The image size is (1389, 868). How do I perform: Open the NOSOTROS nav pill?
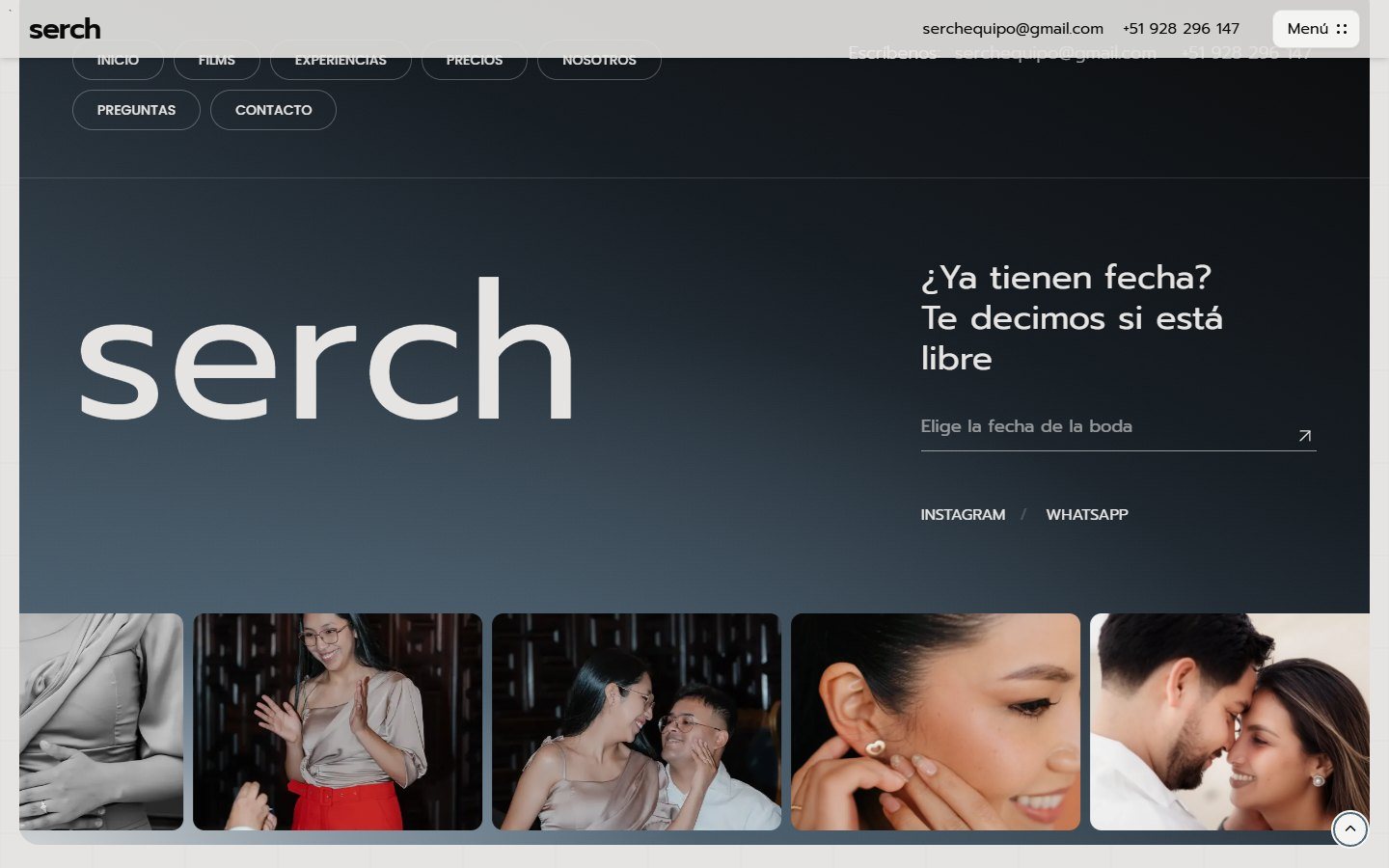pos(599,60)
